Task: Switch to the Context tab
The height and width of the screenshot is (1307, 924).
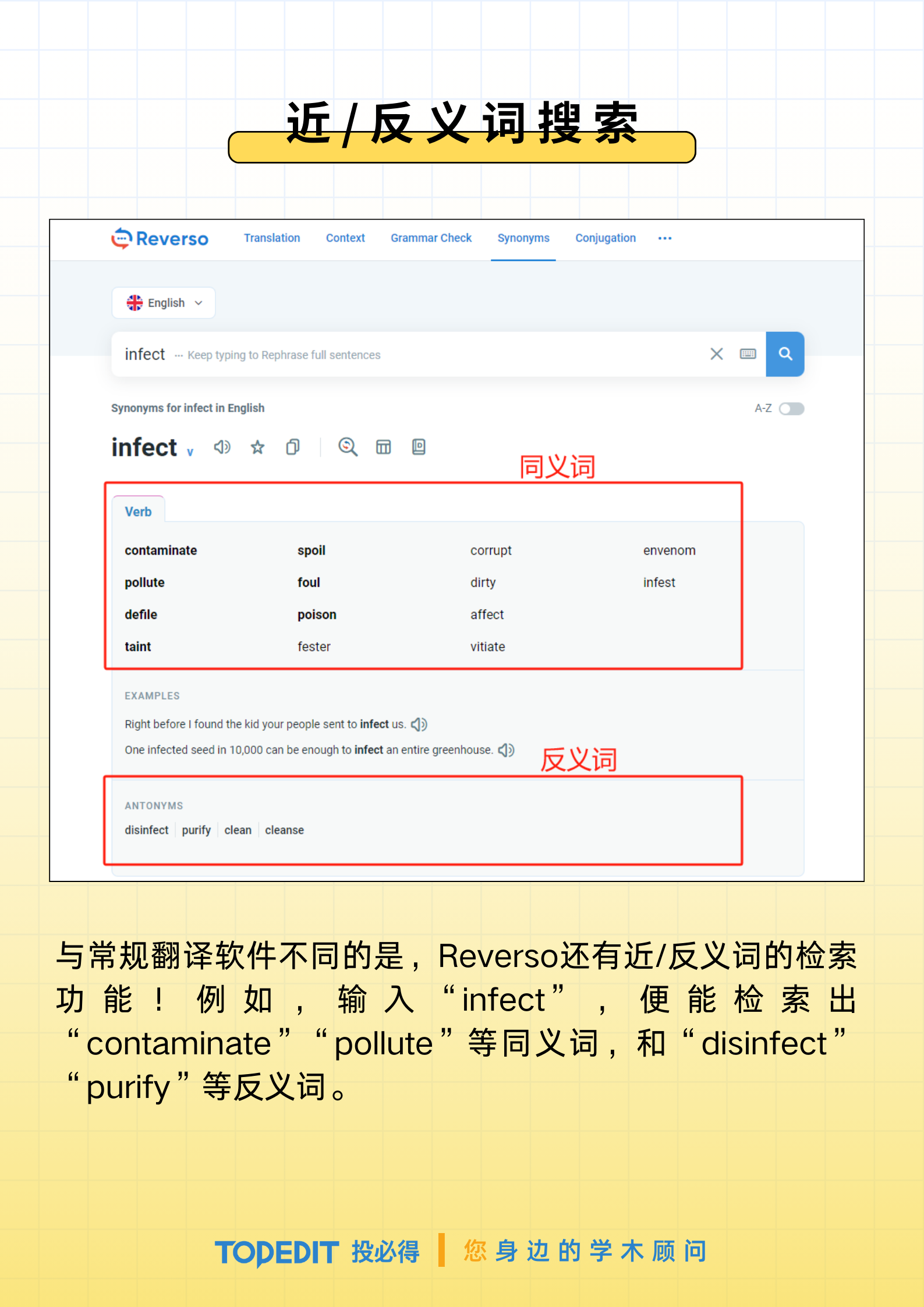Action: (345, 238)
